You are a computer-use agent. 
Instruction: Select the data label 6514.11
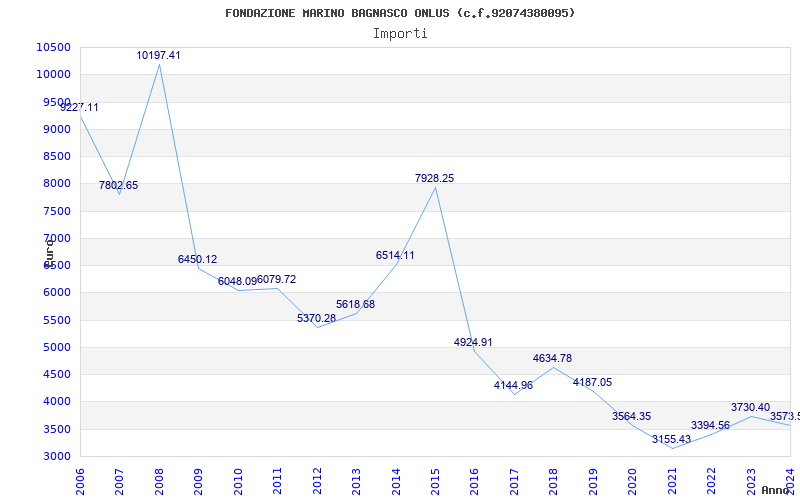click(x=395, y=256)
